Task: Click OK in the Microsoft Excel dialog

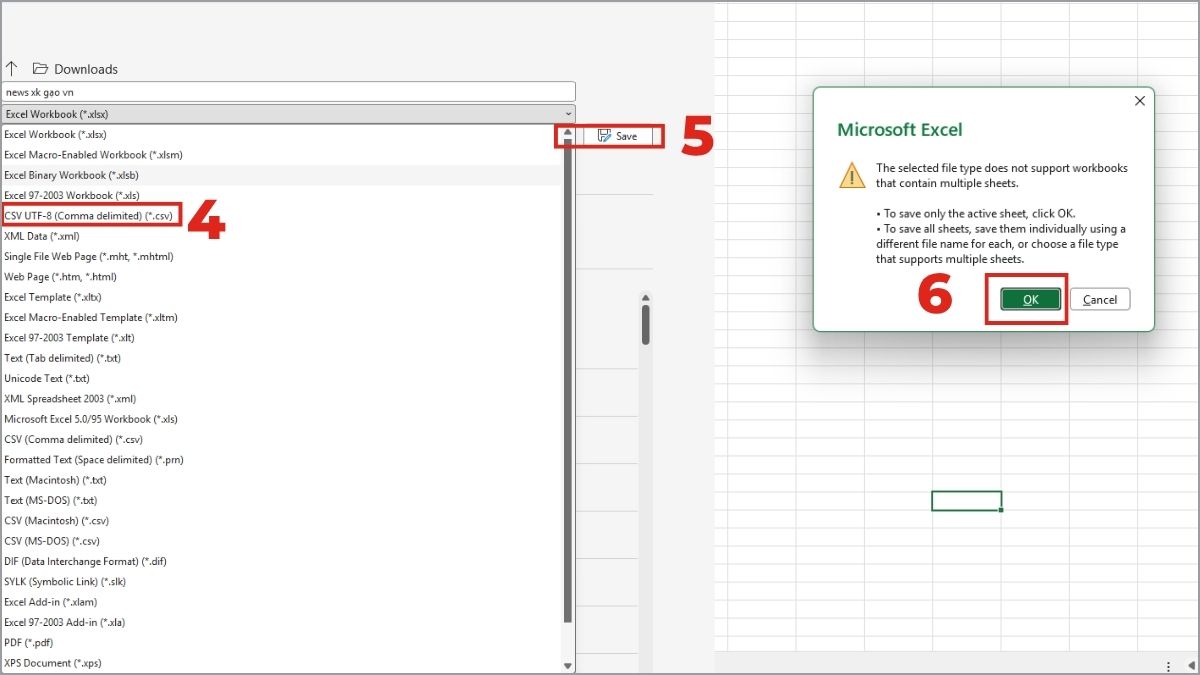Action: click(1031, 299)
